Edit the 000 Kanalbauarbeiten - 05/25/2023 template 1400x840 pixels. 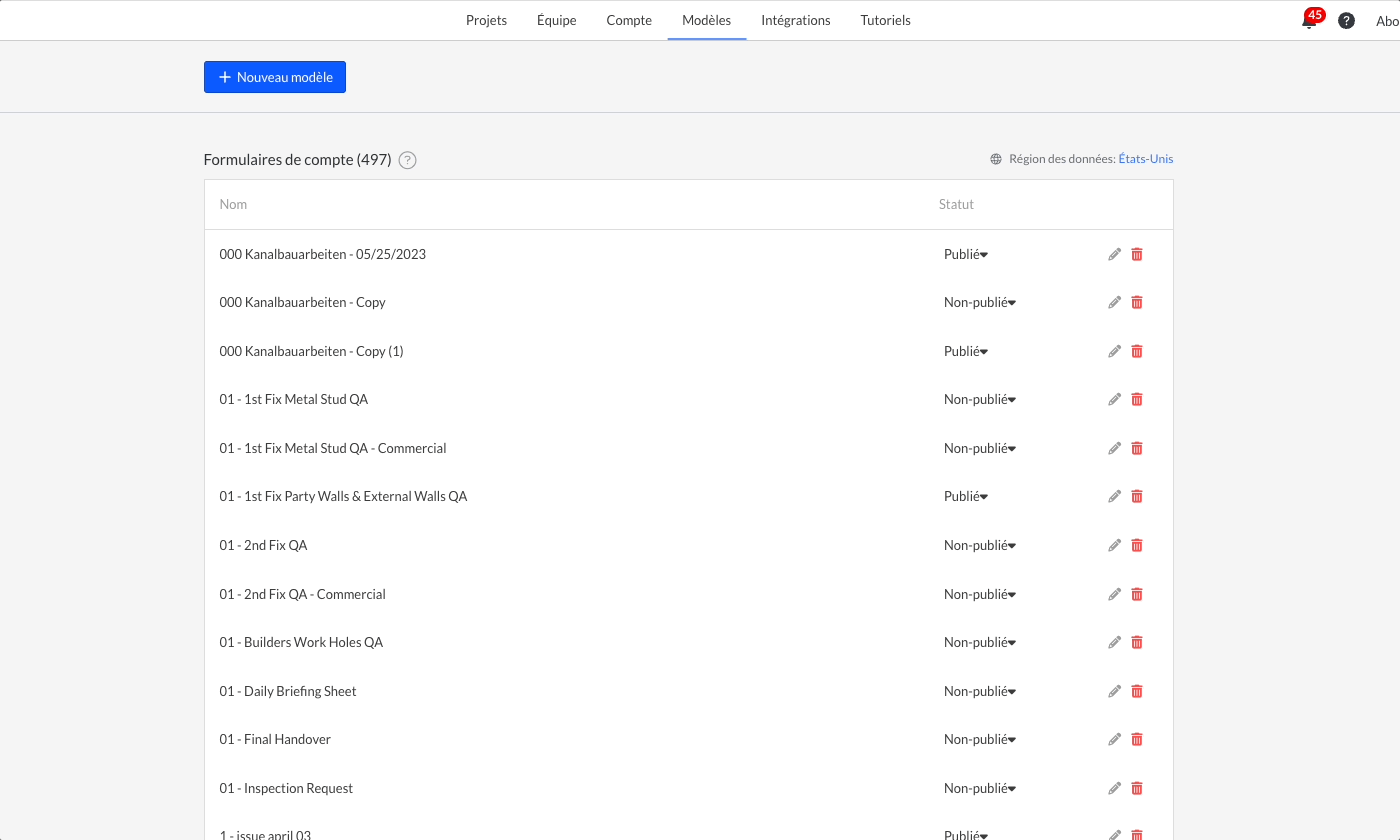click(1114, 254)
